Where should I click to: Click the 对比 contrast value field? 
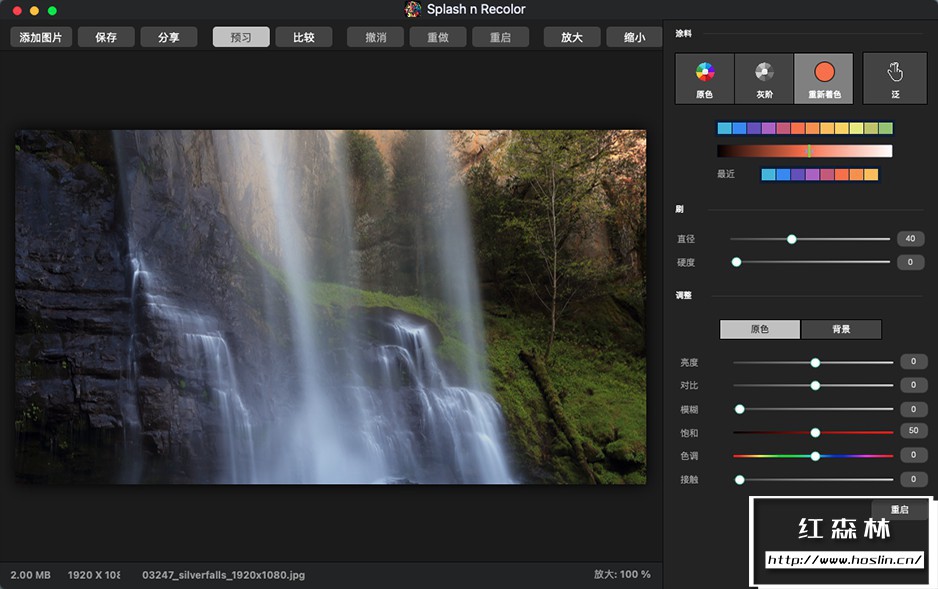coord(913,384)
